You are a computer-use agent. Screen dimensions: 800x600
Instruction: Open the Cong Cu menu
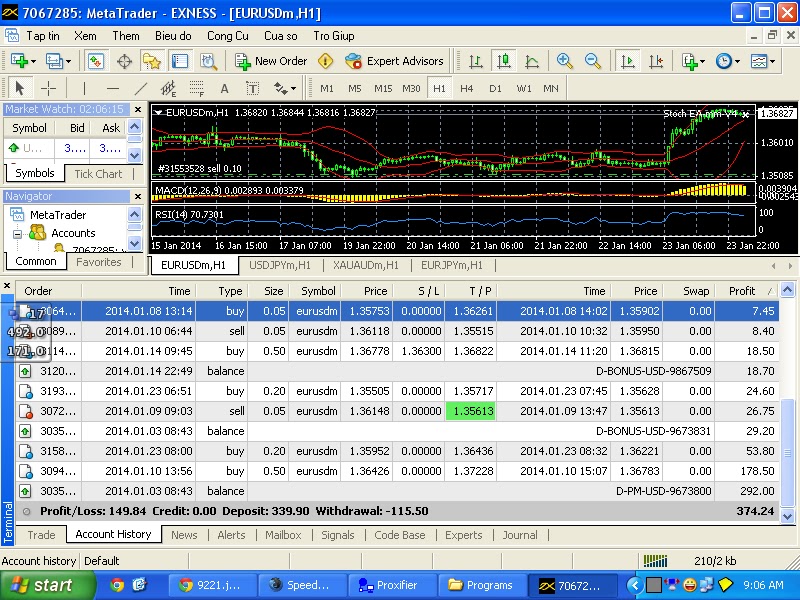click(x=227, y=36)
